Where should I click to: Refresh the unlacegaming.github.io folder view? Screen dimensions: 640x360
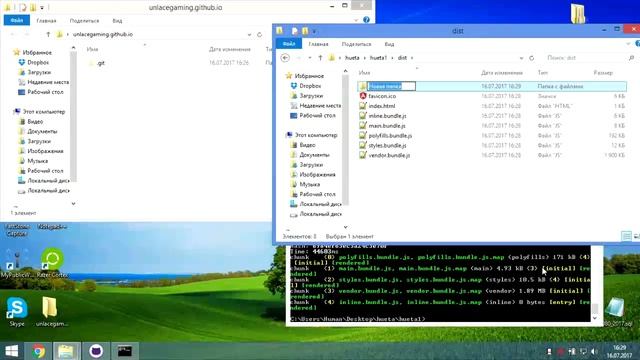point(259,35)
